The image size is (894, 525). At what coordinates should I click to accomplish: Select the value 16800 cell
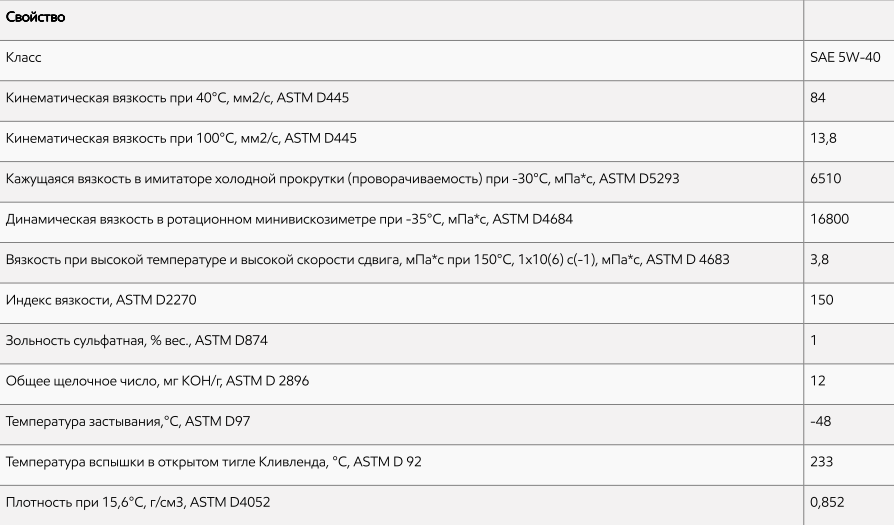tap(829, 219)
